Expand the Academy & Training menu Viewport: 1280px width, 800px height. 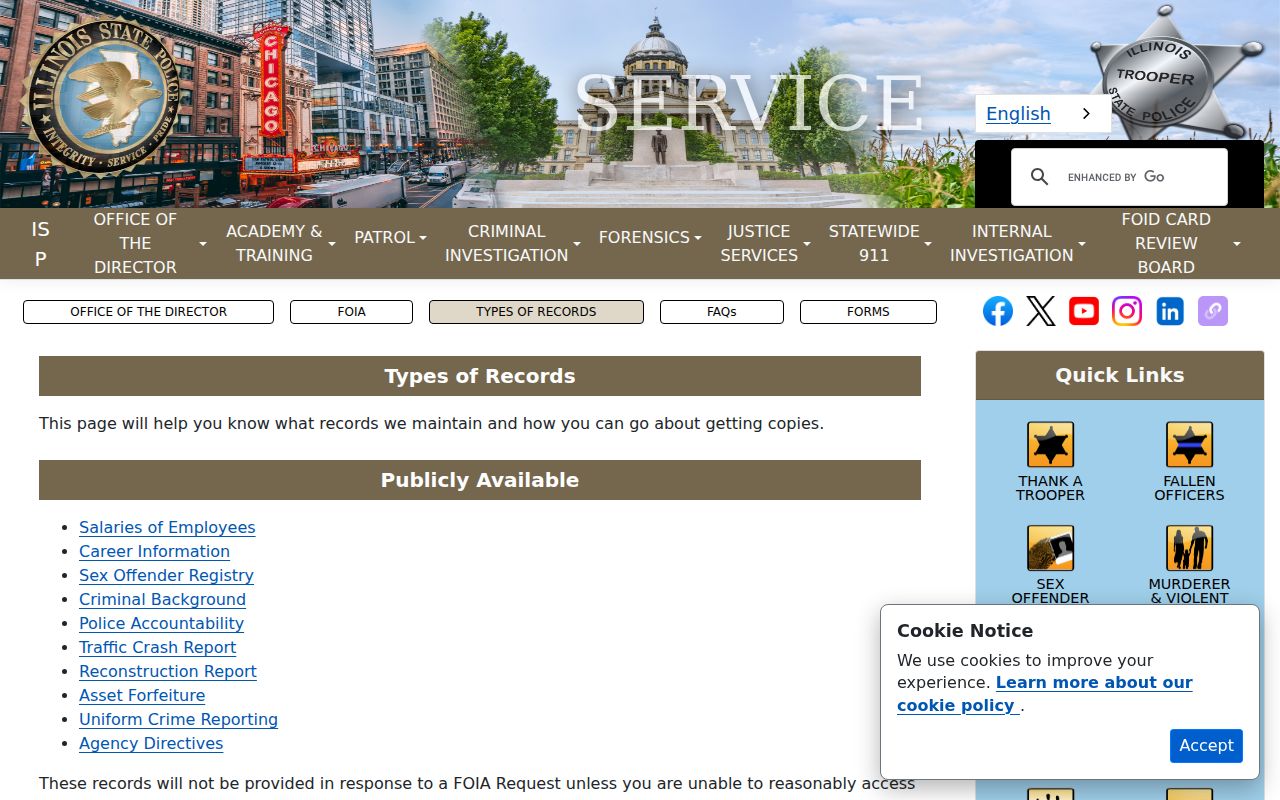click(x=280, y=243)
